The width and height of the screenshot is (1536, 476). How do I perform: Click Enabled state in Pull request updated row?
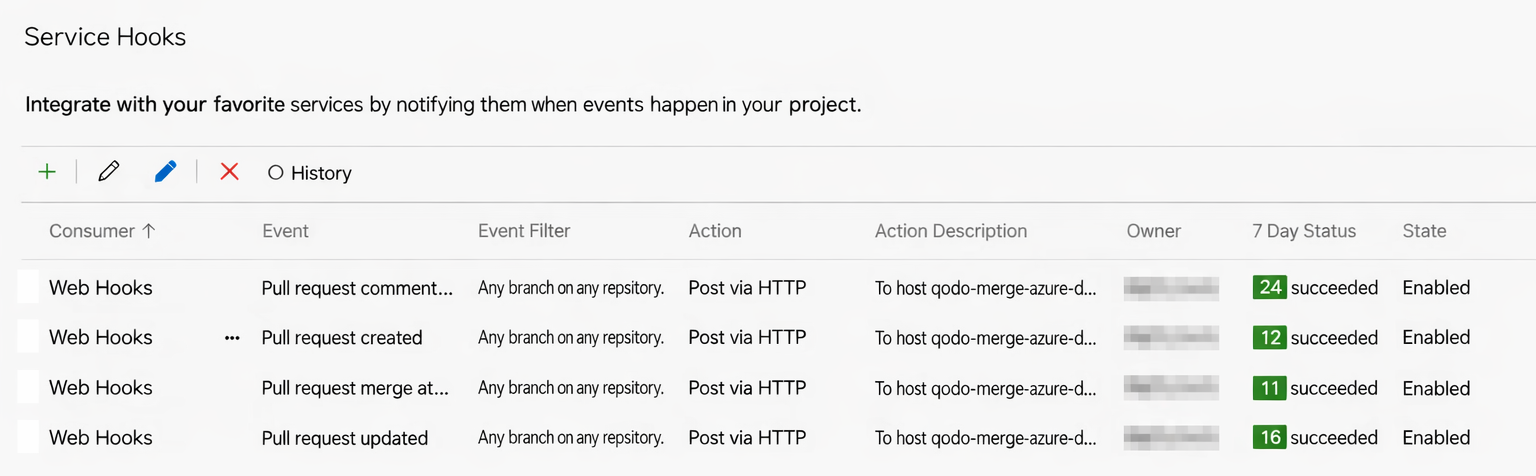[1436, 438]
